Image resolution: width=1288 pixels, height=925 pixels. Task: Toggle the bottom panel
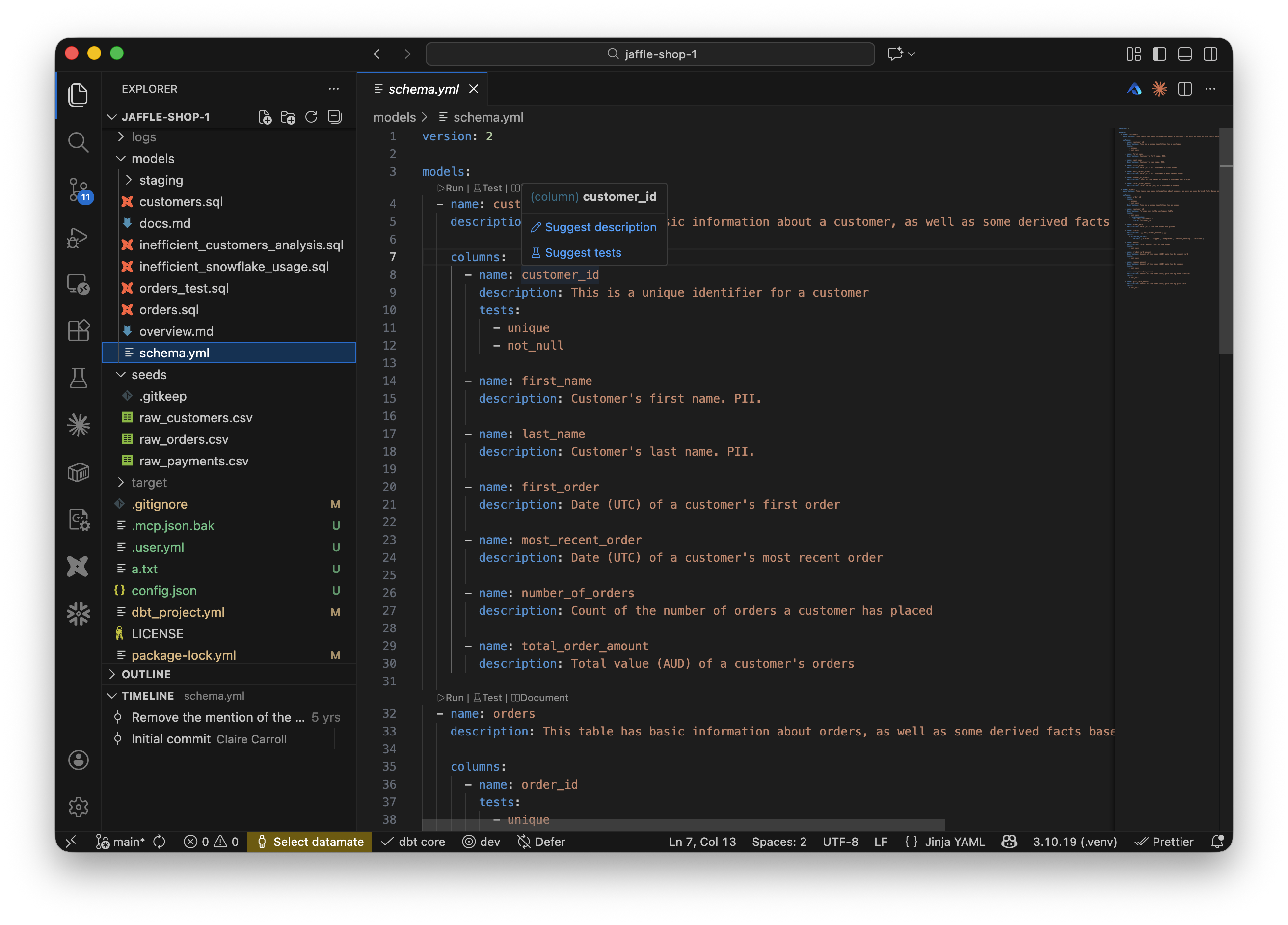pyautogui.click(x=1184, y=54)
